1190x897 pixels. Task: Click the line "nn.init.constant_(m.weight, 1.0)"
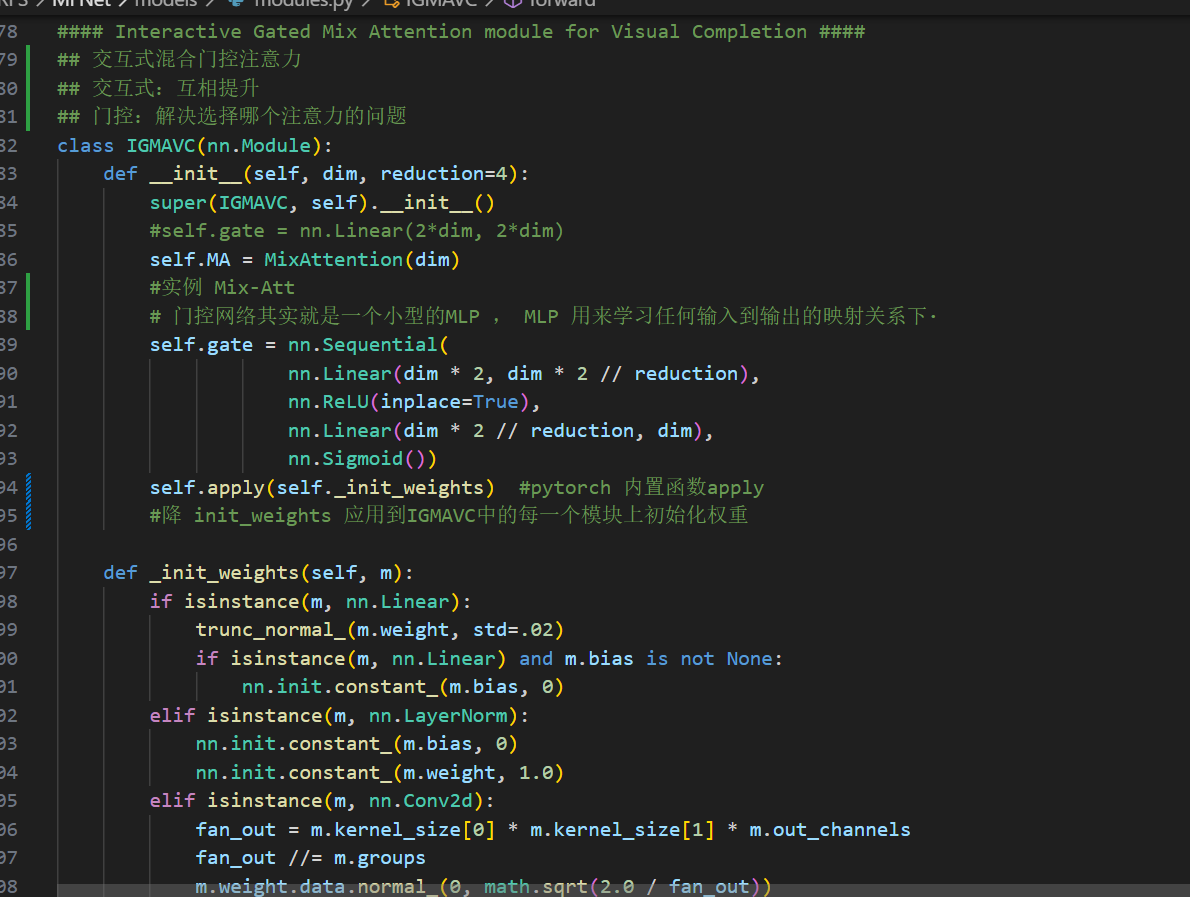click(x=379, y=772)
